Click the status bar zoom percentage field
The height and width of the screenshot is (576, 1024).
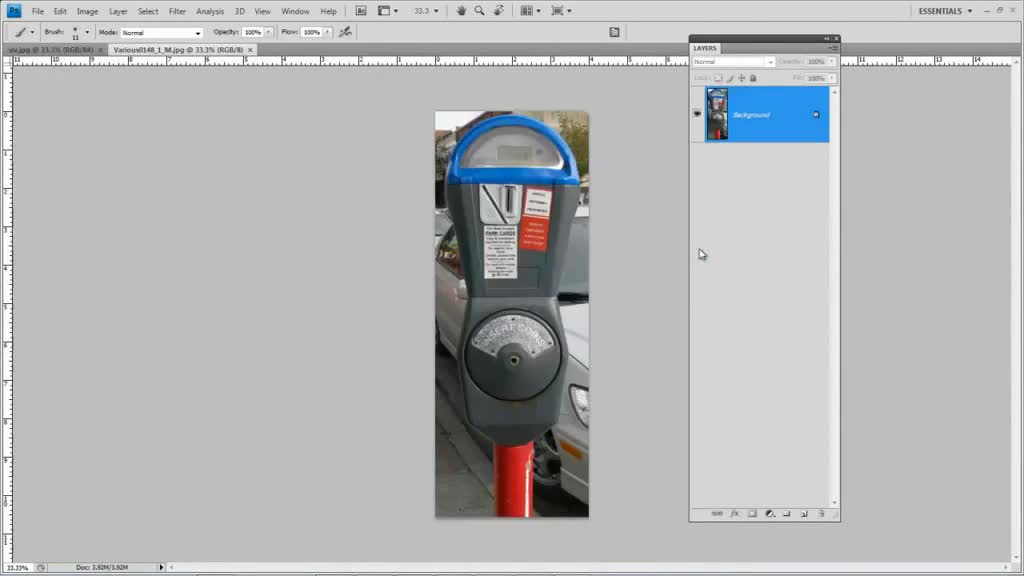(17, 568)
